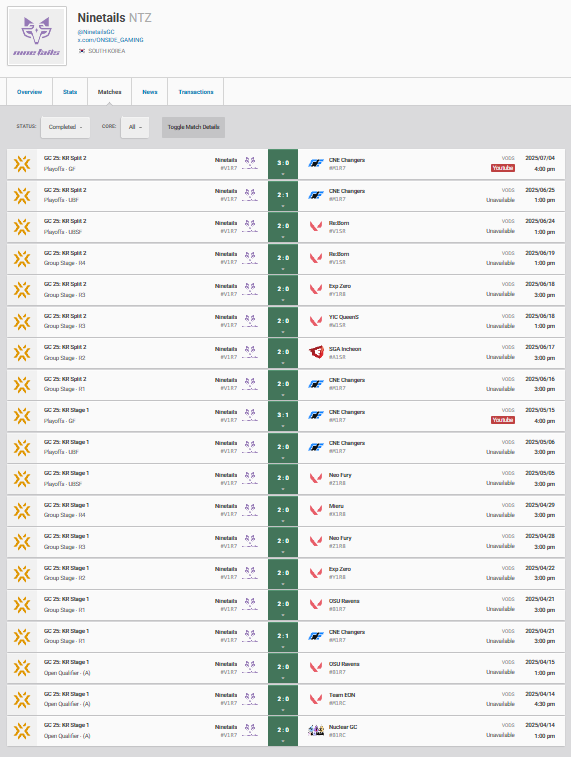The width and height of the screenshot is (571, 757).
Task: Click the Mieru team logo
Action: pos(316,510)
